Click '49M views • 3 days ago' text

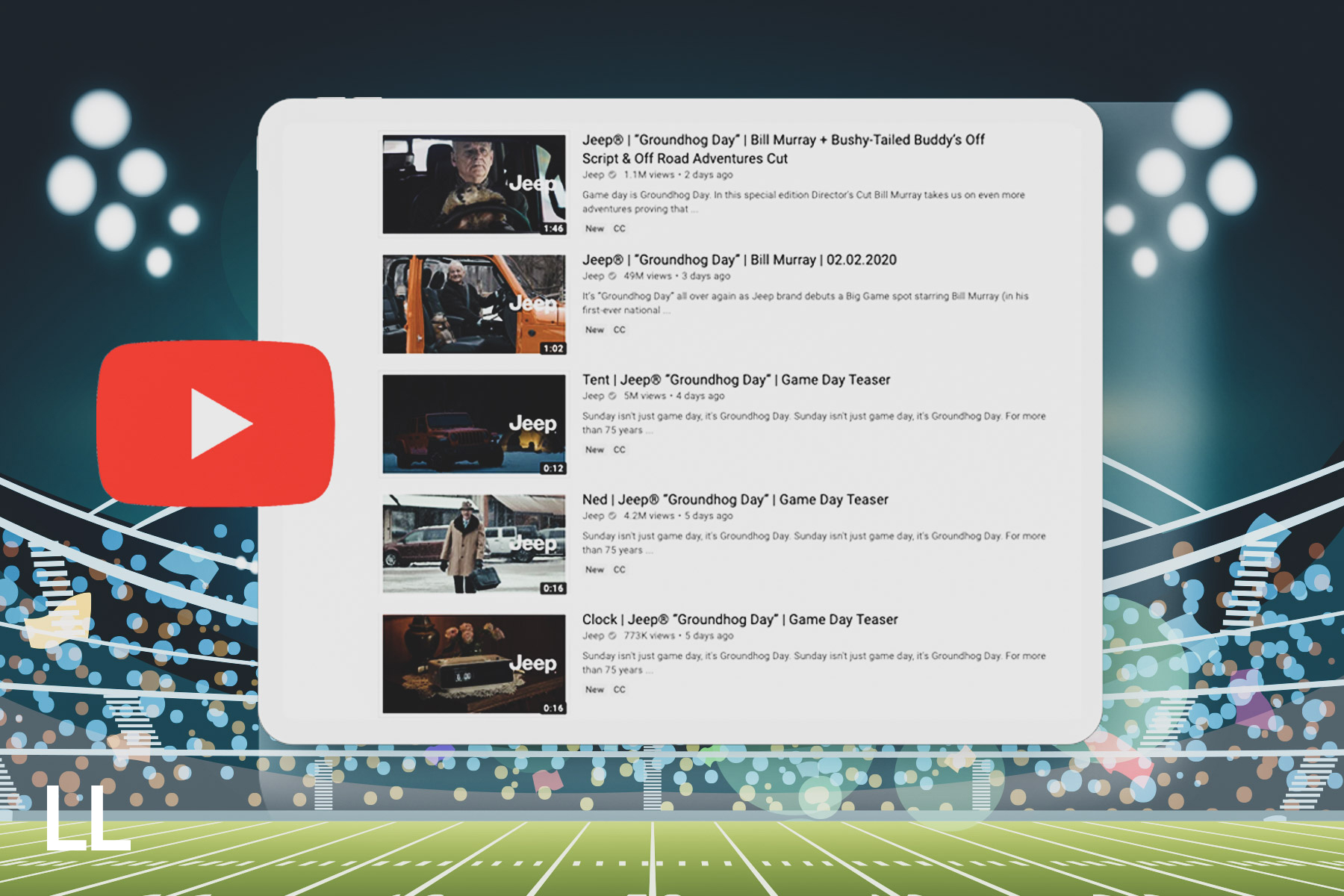677,276
